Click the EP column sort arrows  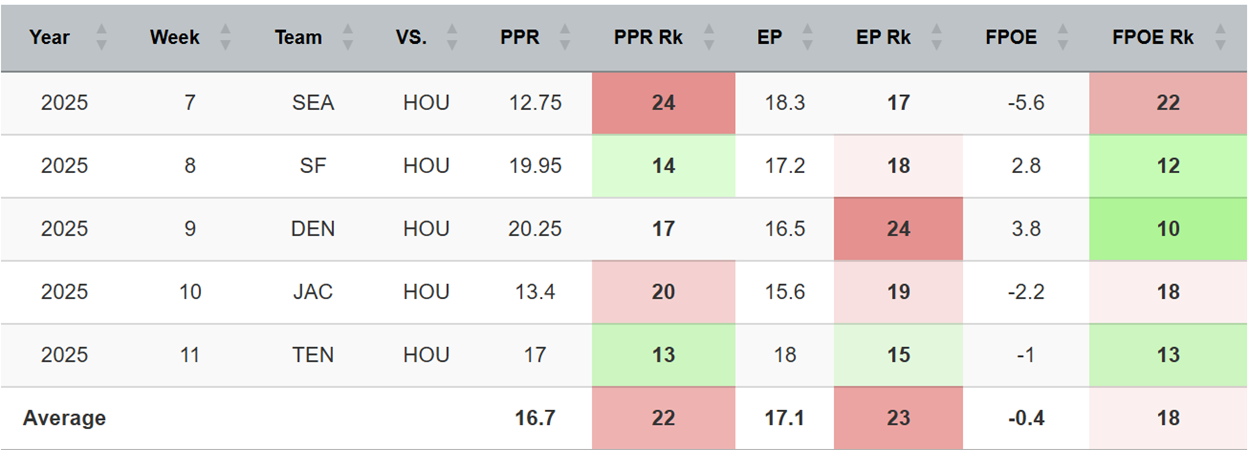pos(809,38)
